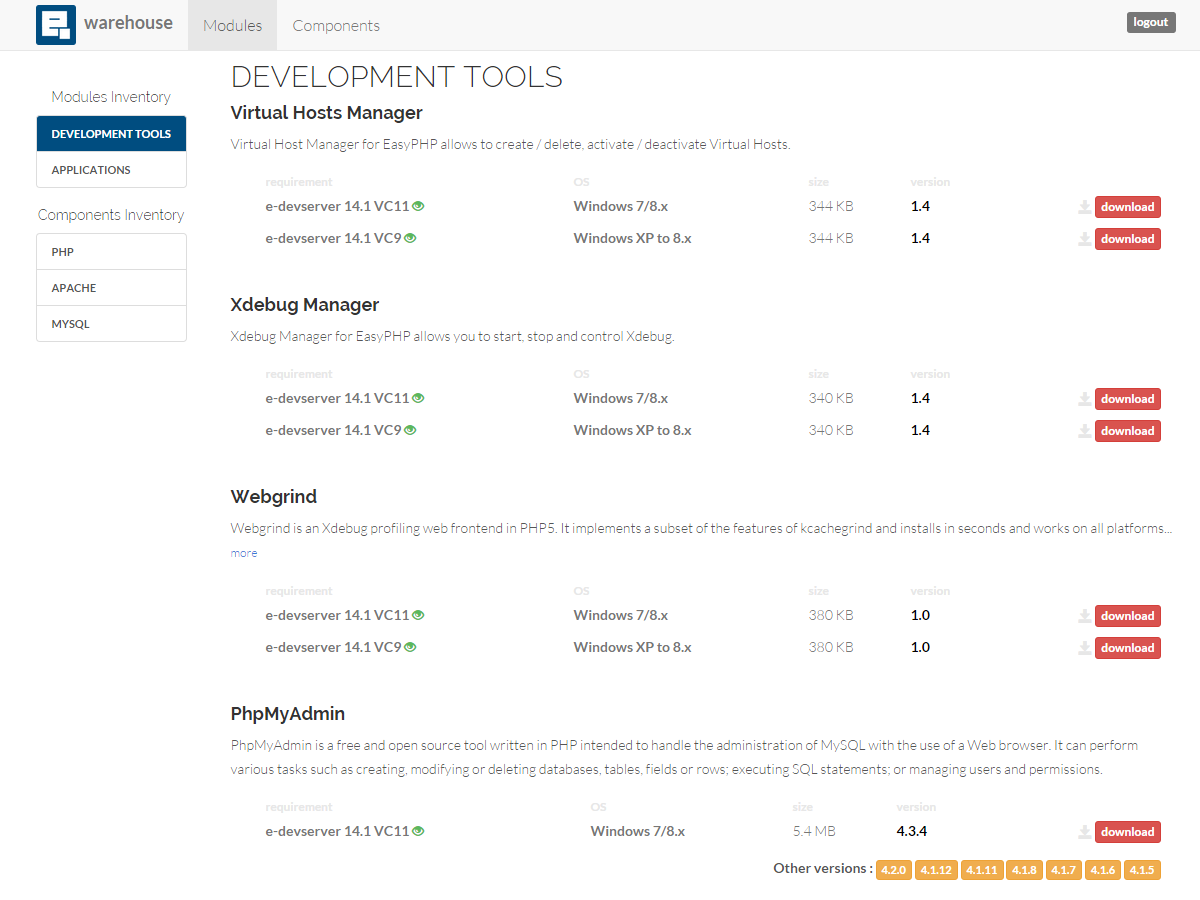Switch to the Modules tab
Viewport: 1200px width, 900px height.
[232, 25]
